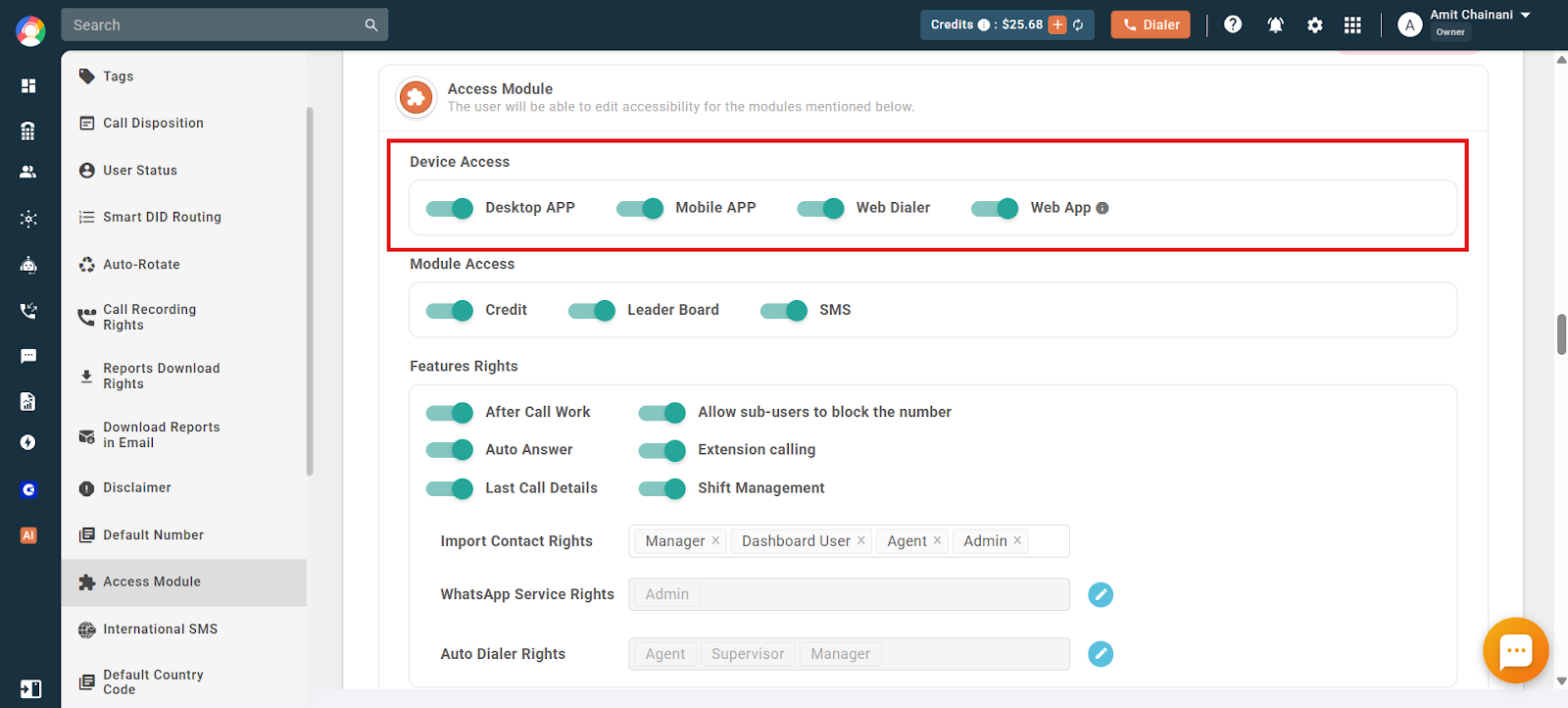Open Auto-Rotate menu item
Image resolution: width=1568 pixels, height=708 pixels.
tap(183, 265)
